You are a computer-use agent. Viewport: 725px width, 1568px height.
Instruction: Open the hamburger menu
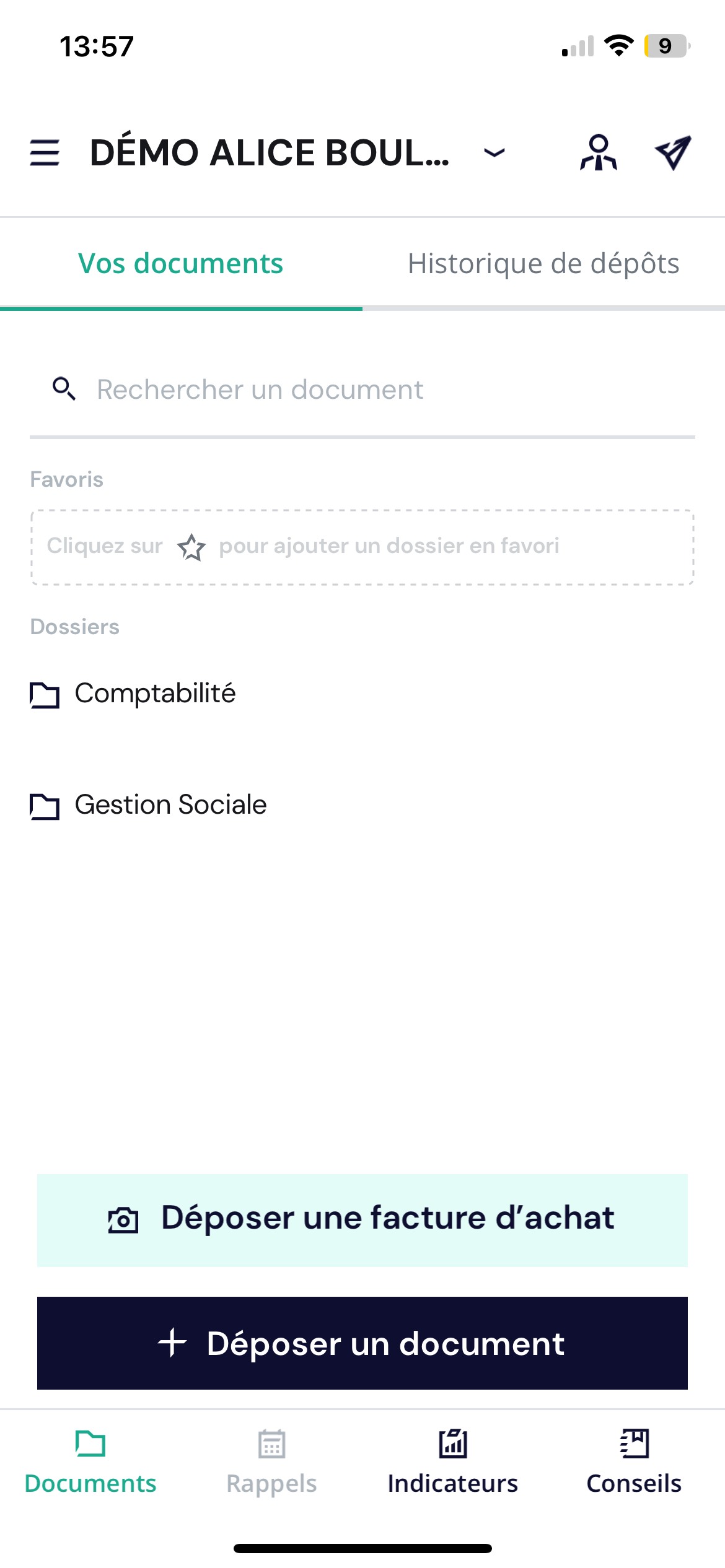45,152
